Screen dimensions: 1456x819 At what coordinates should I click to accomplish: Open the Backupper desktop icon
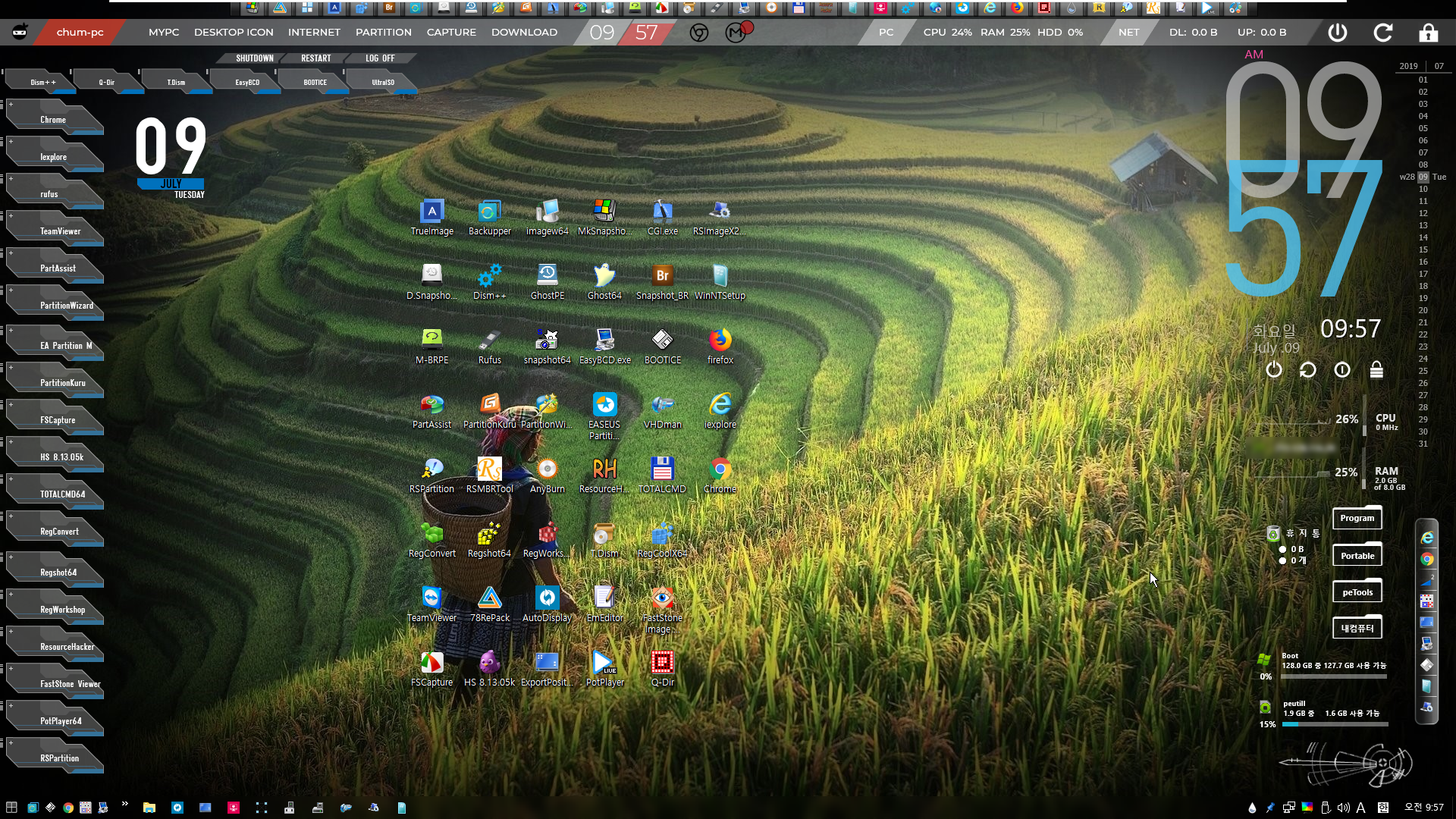coord(489,218)
